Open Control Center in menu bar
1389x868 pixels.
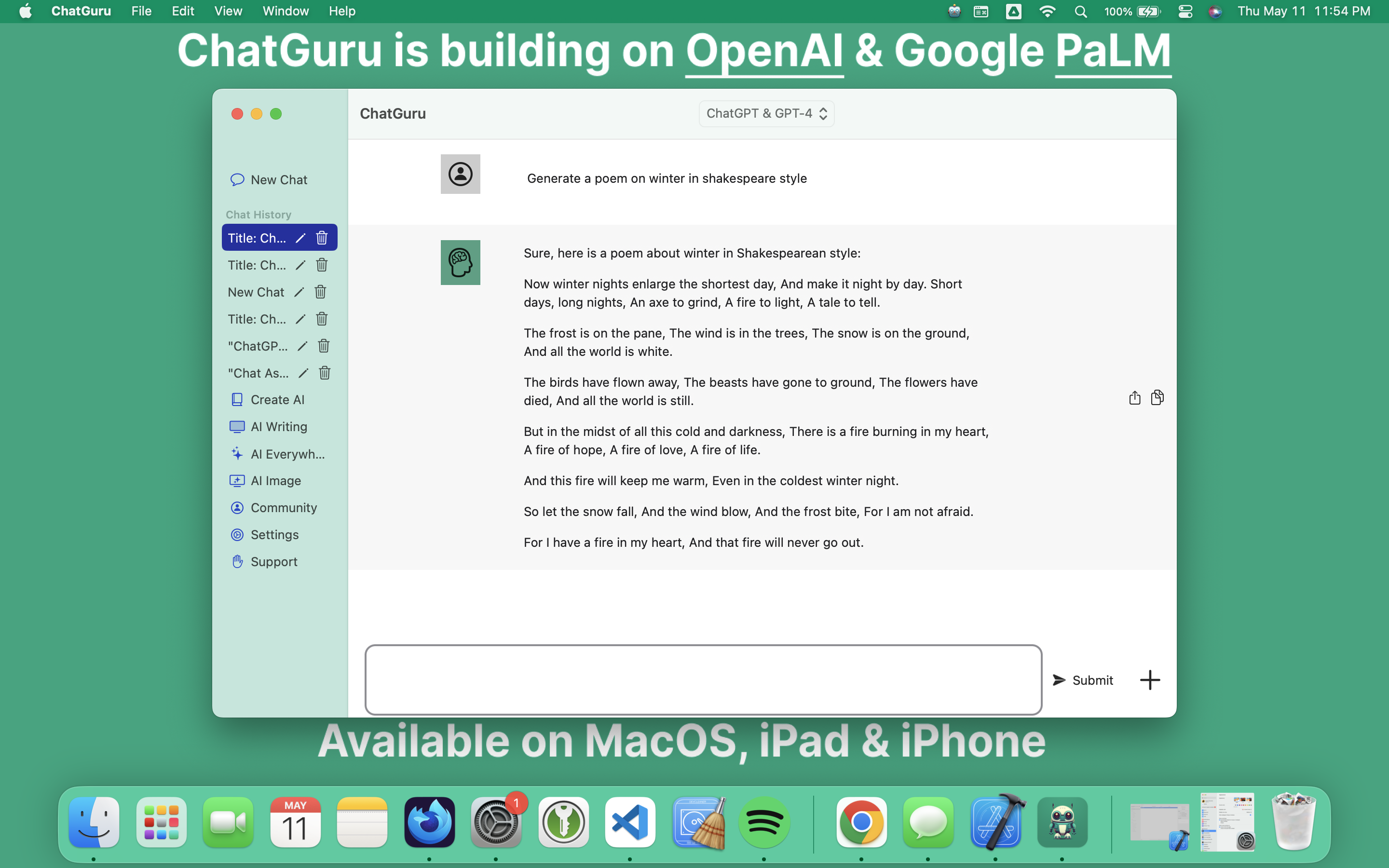tap(1185, 12)
